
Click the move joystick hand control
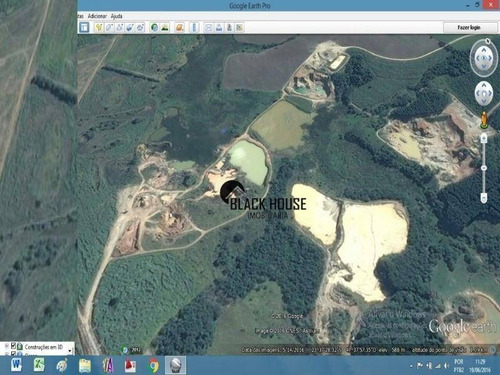pyautogui.click(x=484, y=93)
